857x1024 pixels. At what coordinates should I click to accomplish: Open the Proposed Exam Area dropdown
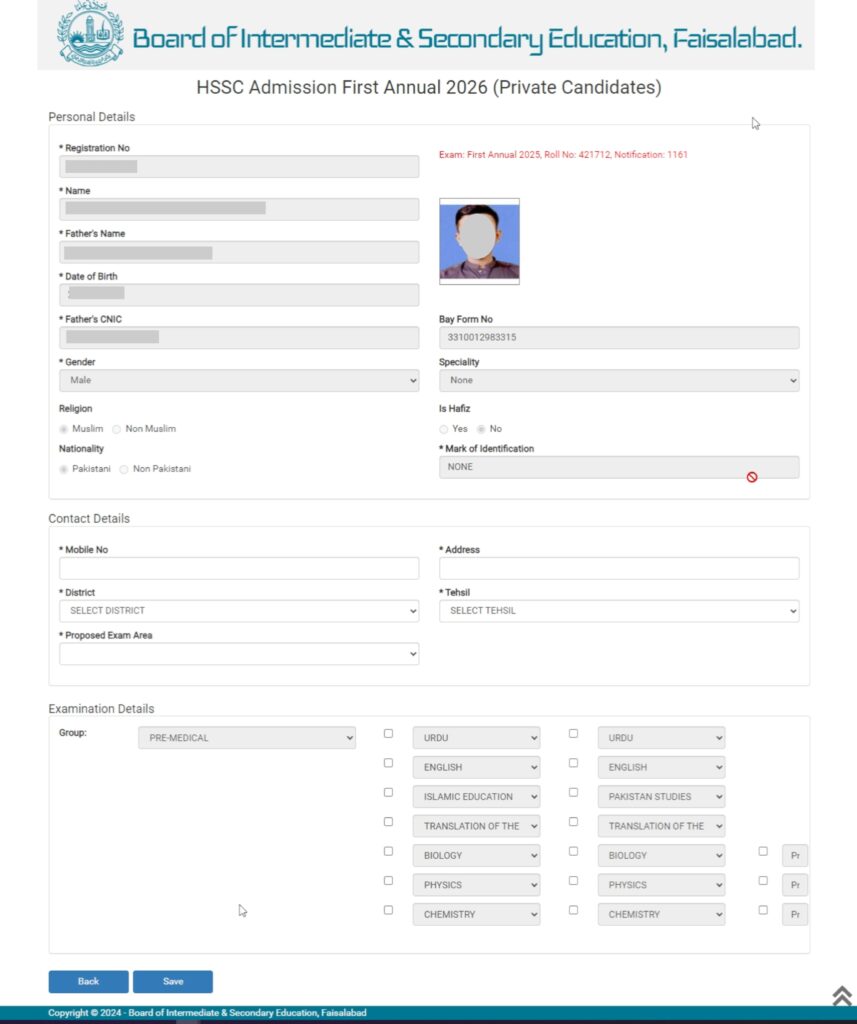pyautogui.click(x=239, y=654)
